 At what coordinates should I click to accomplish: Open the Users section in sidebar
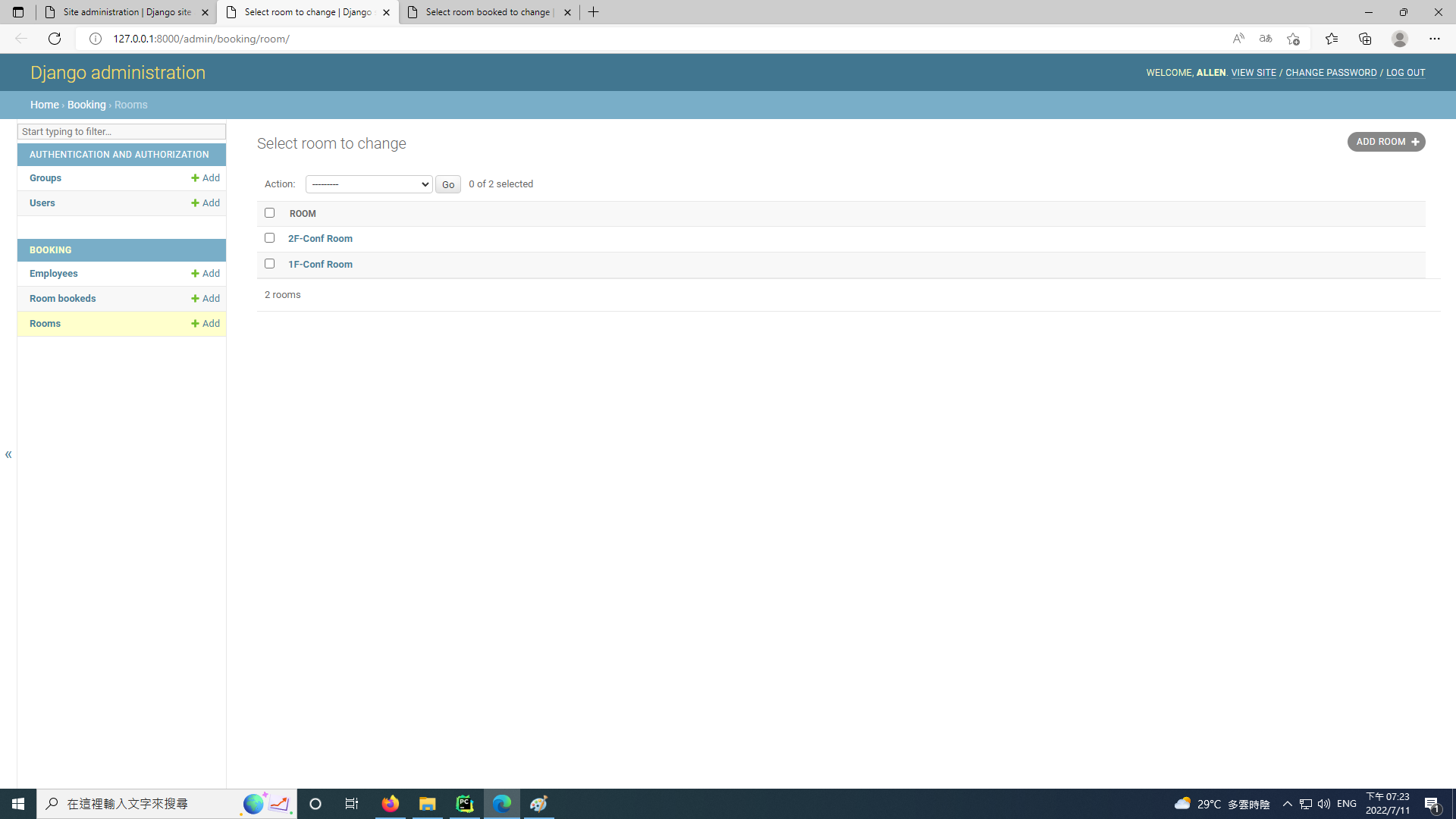tap(42, 202)
